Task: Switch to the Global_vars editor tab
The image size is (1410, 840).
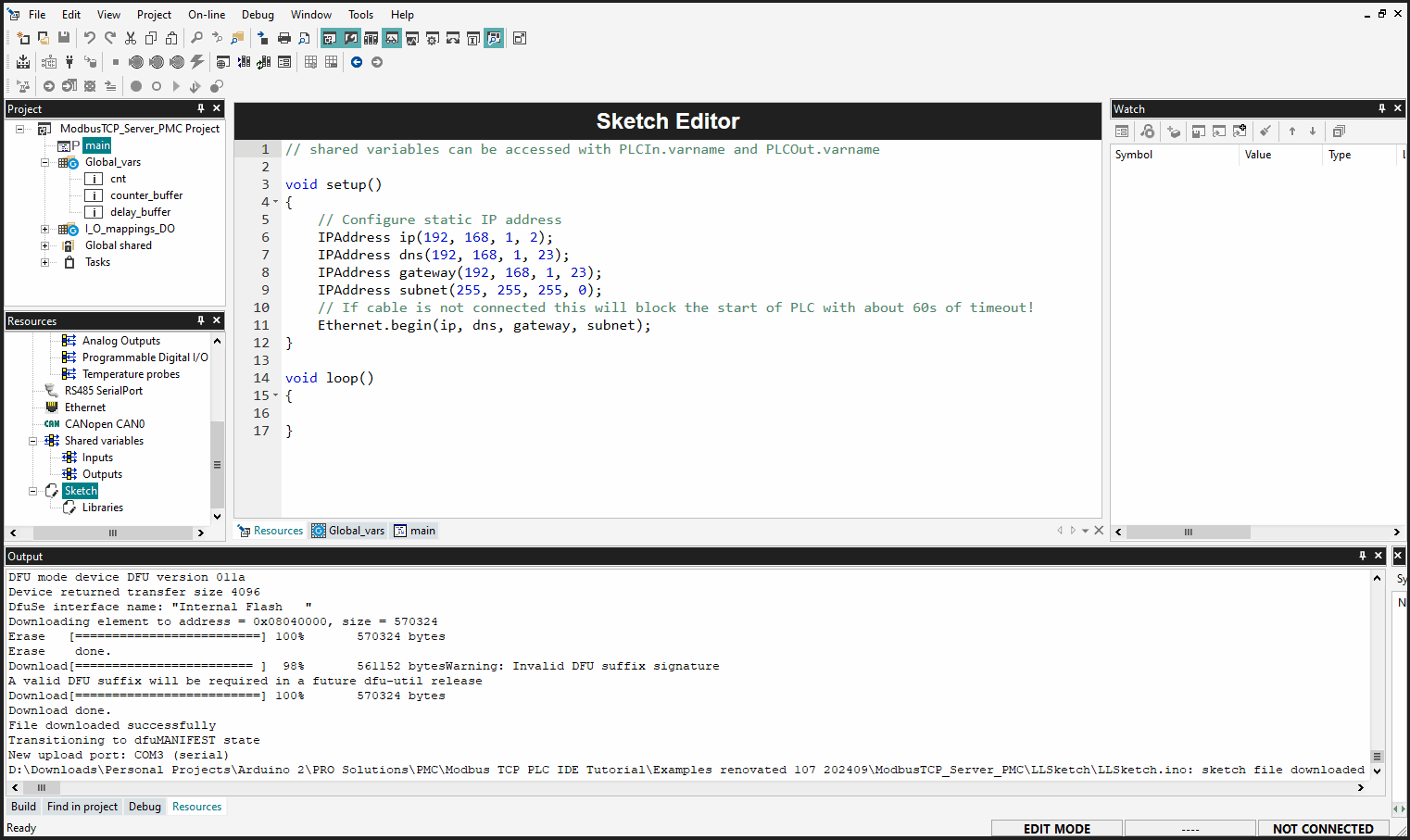Action: tap(348, 531)
